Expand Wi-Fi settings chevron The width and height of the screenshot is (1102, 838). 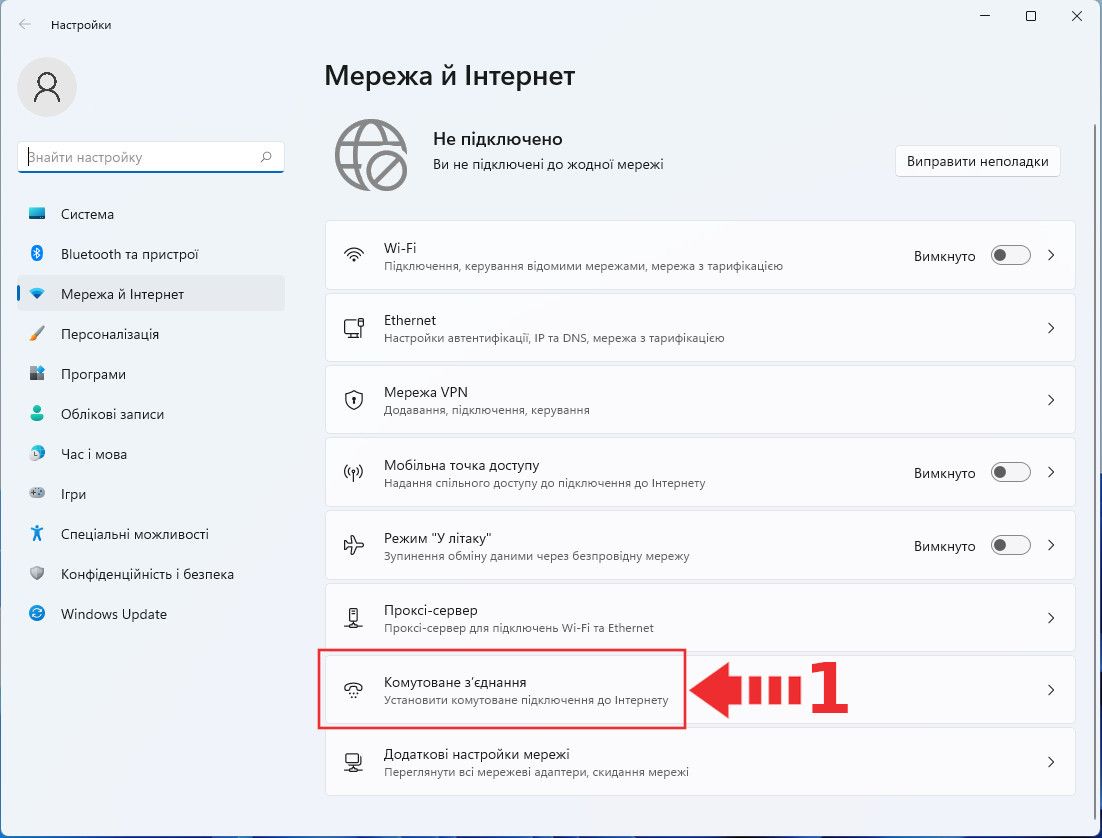point(1051,255)
